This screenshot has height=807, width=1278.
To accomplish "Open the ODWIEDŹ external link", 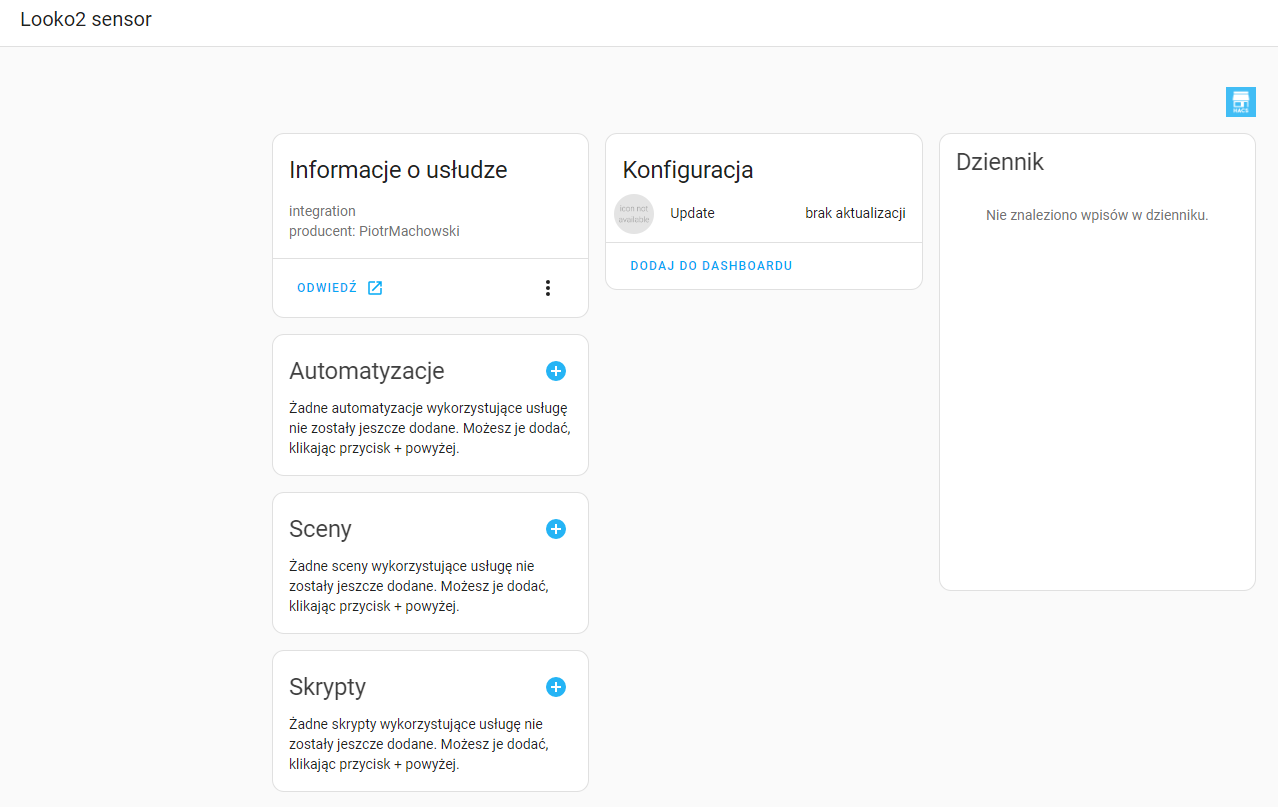I will pyautogui.click(x=340, y=288).
